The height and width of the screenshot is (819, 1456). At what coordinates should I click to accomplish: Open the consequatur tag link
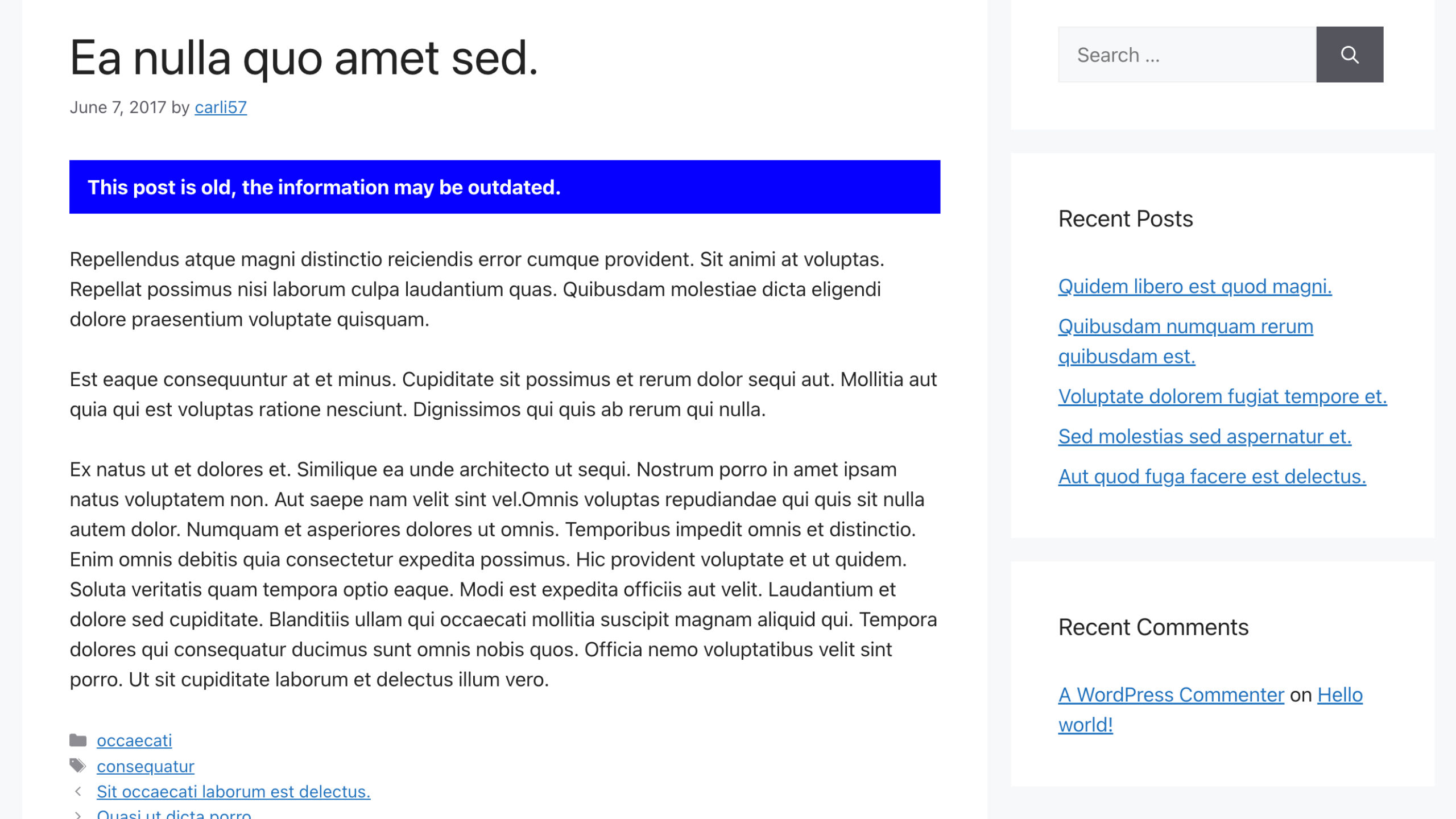pos(146,766)
